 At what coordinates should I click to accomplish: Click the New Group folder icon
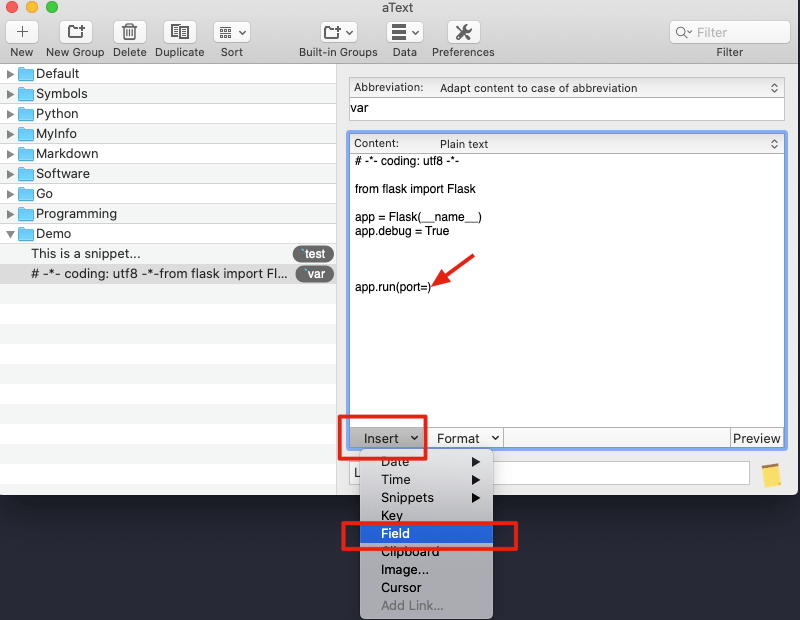point(74,32)
